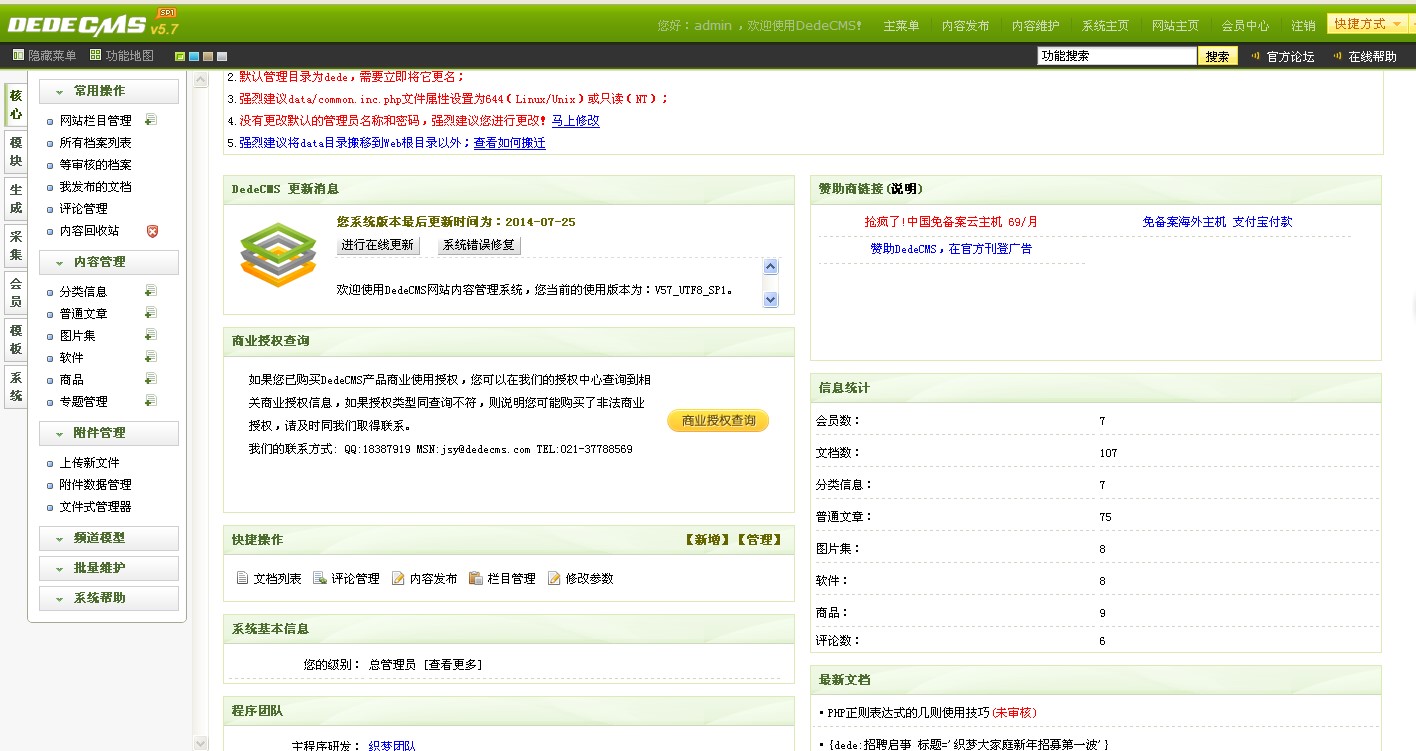Screen dimensions: 1416x751
Task: Click the add icon beside 商品
Action: 151,379
